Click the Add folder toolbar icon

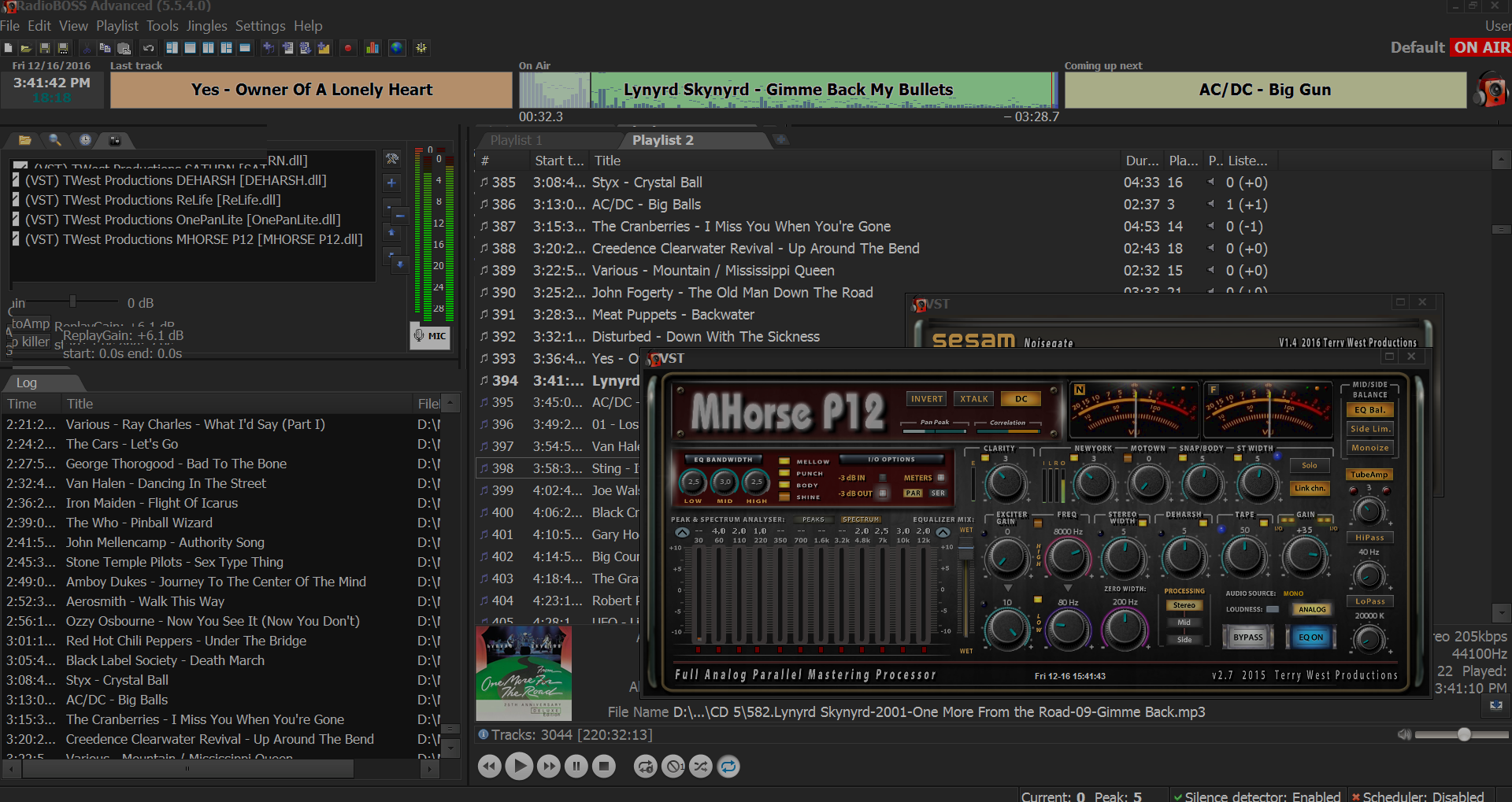(x=324, y=48)
